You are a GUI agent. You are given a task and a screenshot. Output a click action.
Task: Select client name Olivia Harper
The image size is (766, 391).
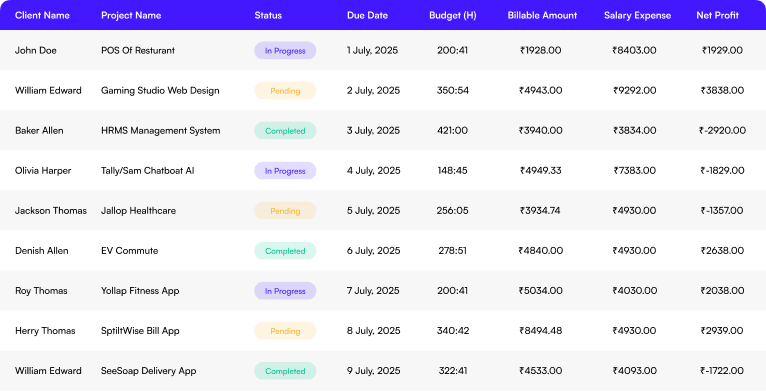click(x=43, y=171)
